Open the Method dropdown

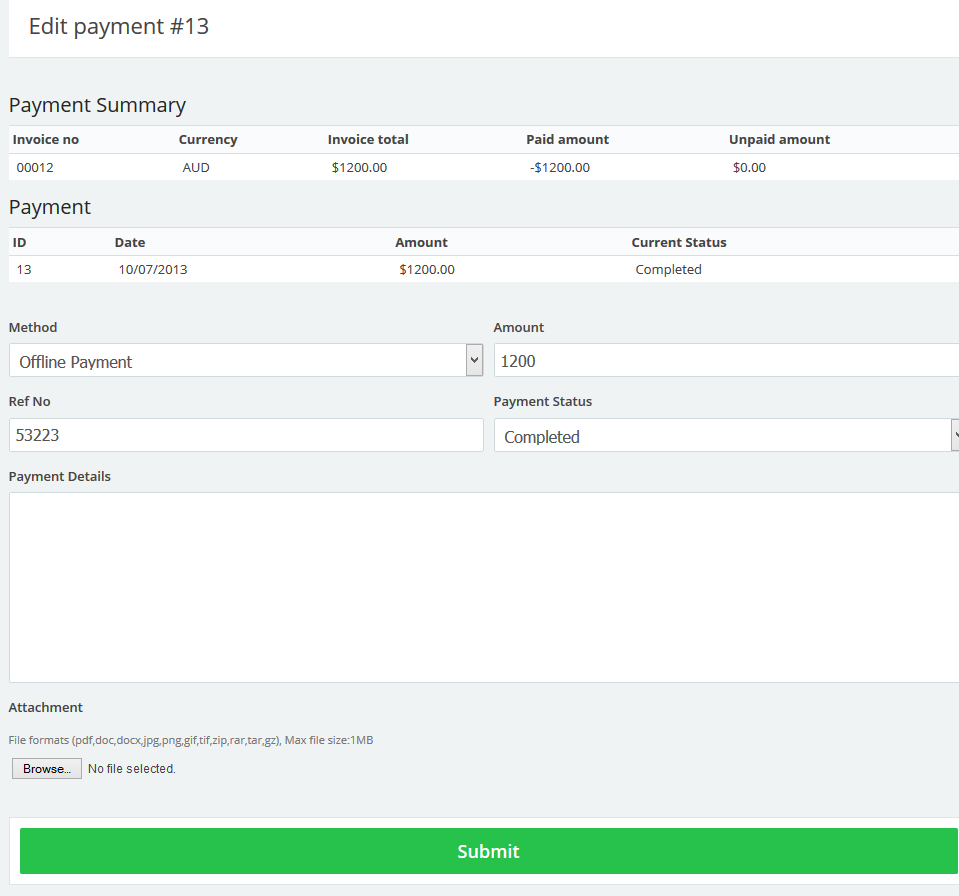click(245, 361)
